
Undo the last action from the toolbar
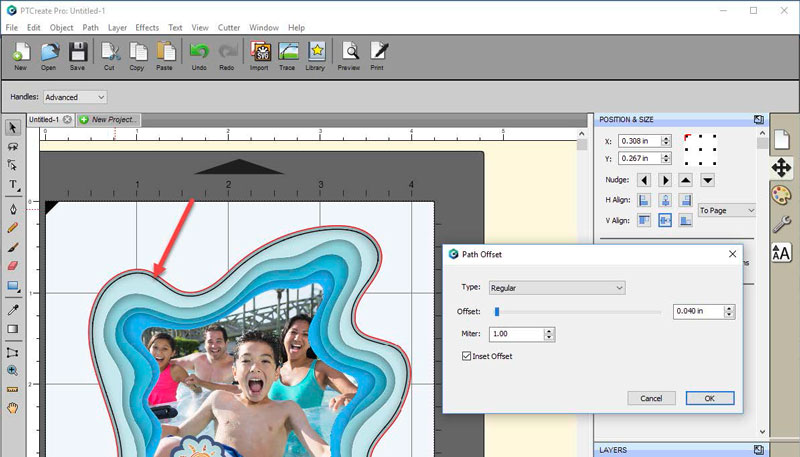[x=199, y=56]
